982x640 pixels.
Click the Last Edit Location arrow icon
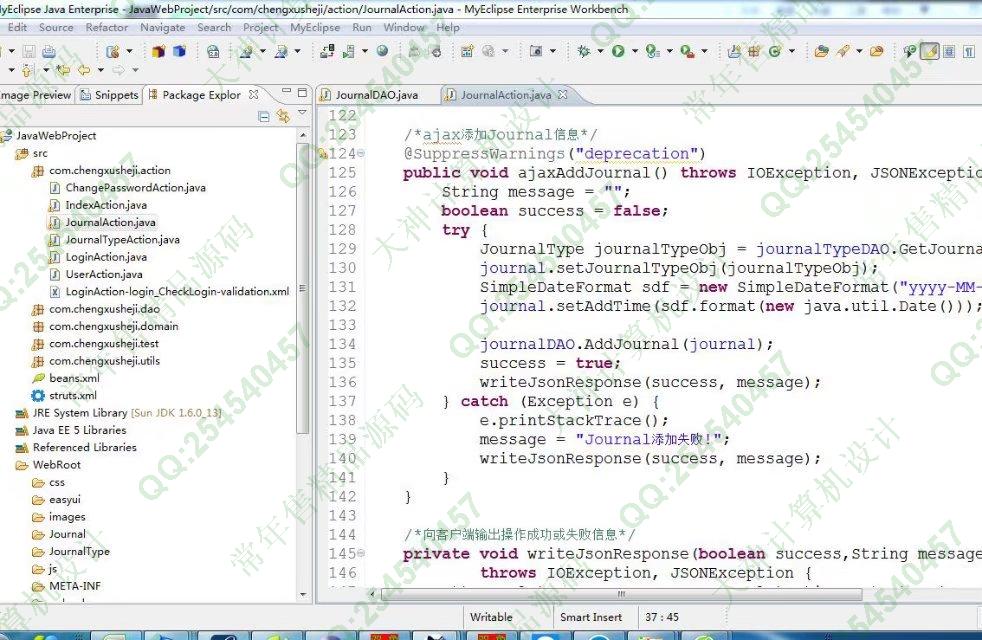click(x=63, y=70)
